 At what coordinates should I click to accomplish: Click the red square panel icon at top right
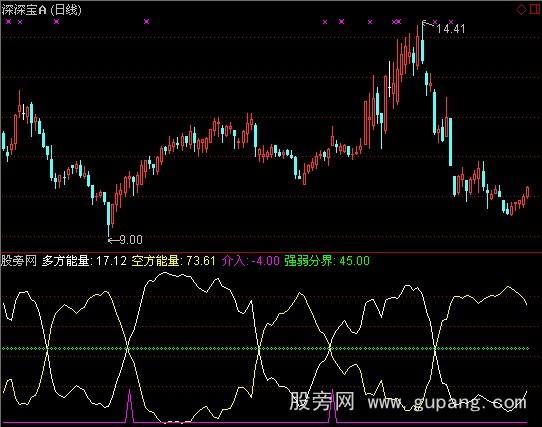coord(535,9)
